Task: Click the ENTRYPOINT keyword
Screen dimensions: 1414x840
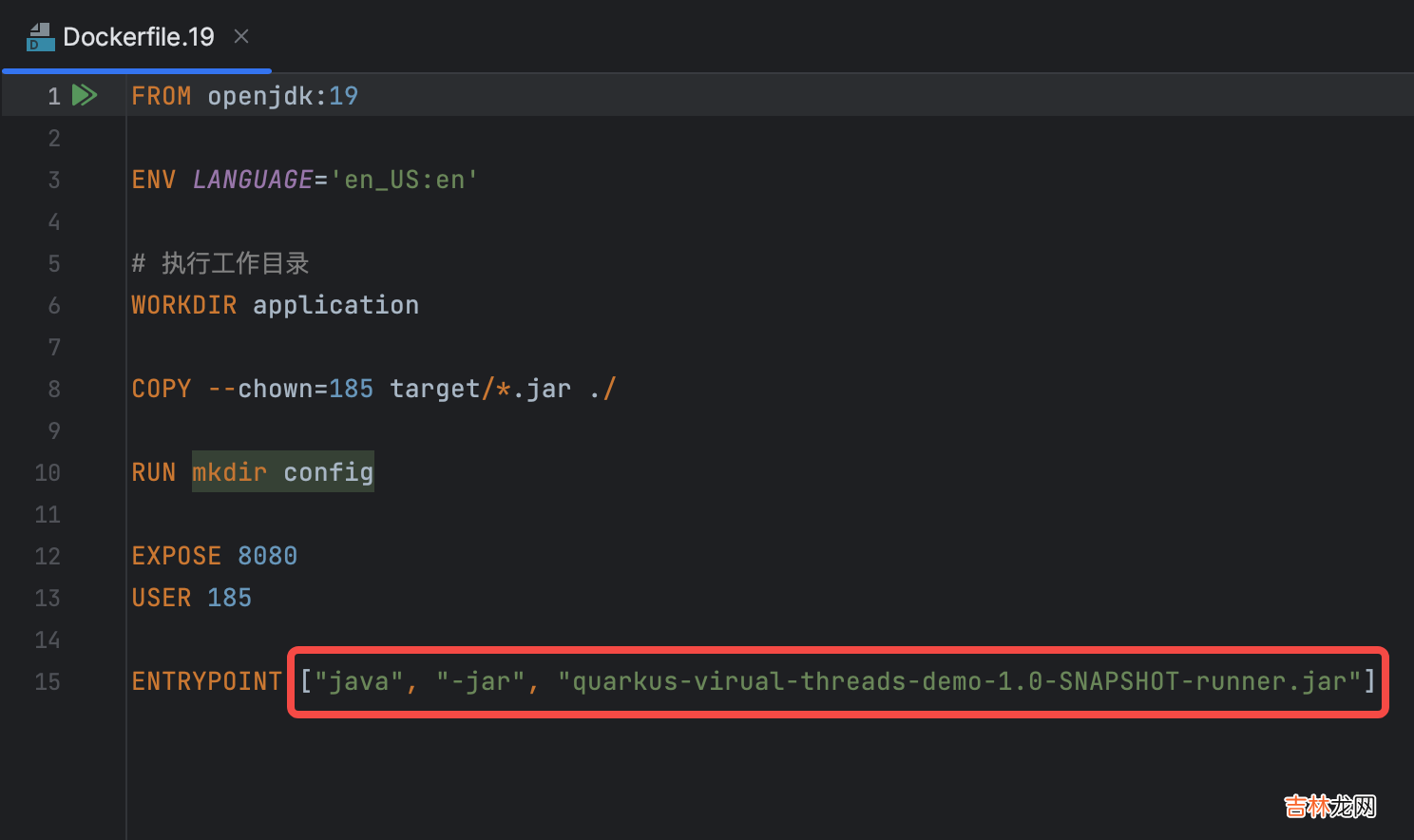Action: [206, 681]
